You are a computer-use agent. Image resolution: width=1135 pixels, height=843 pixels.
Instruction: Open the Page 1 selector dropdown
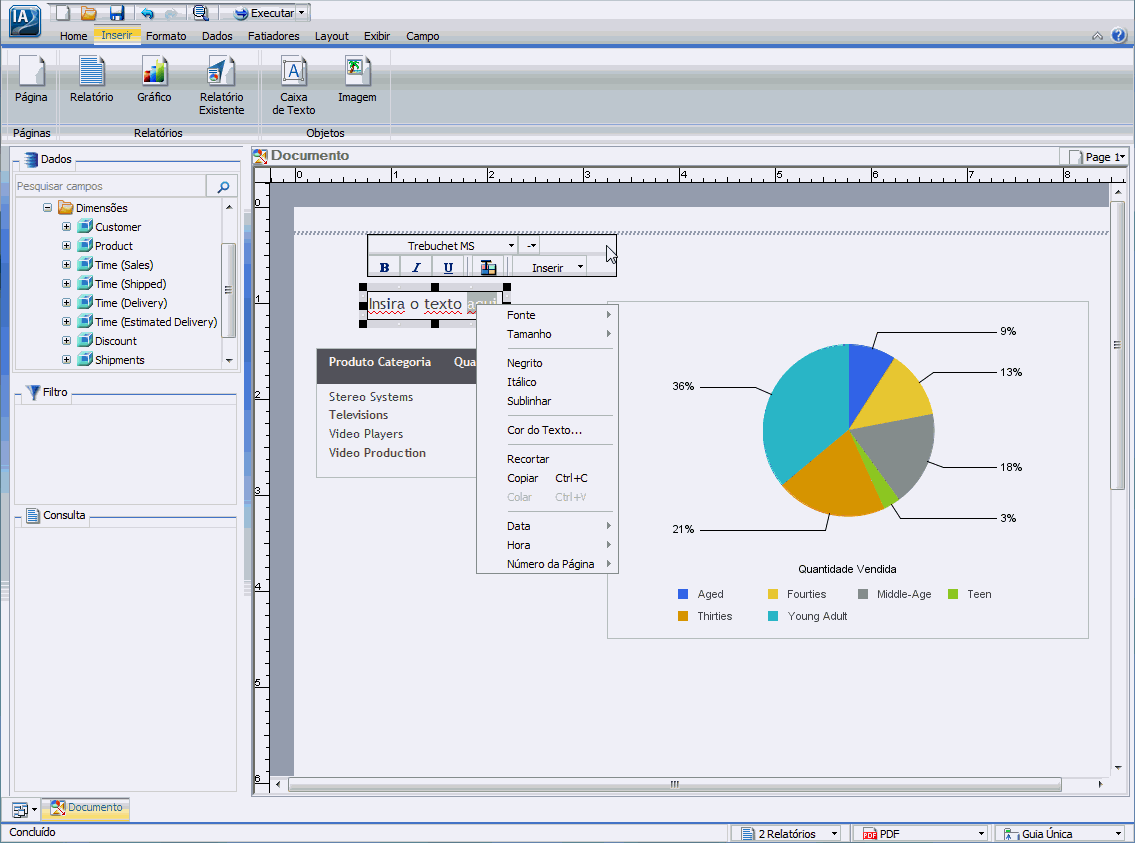coord(1099,156)
